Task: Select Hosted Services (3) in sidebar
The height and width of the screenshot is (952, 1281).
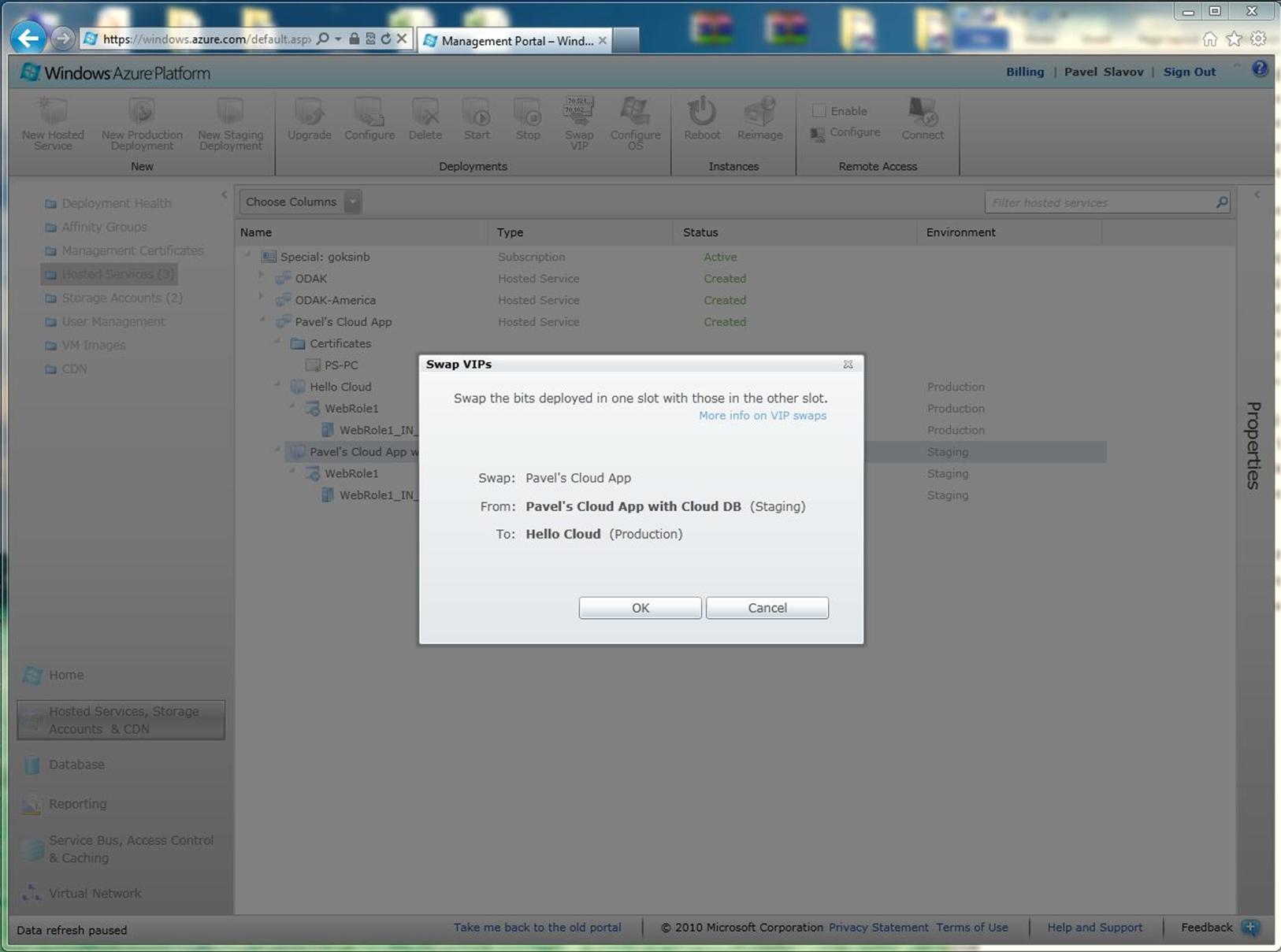Action: pos(110,274)
